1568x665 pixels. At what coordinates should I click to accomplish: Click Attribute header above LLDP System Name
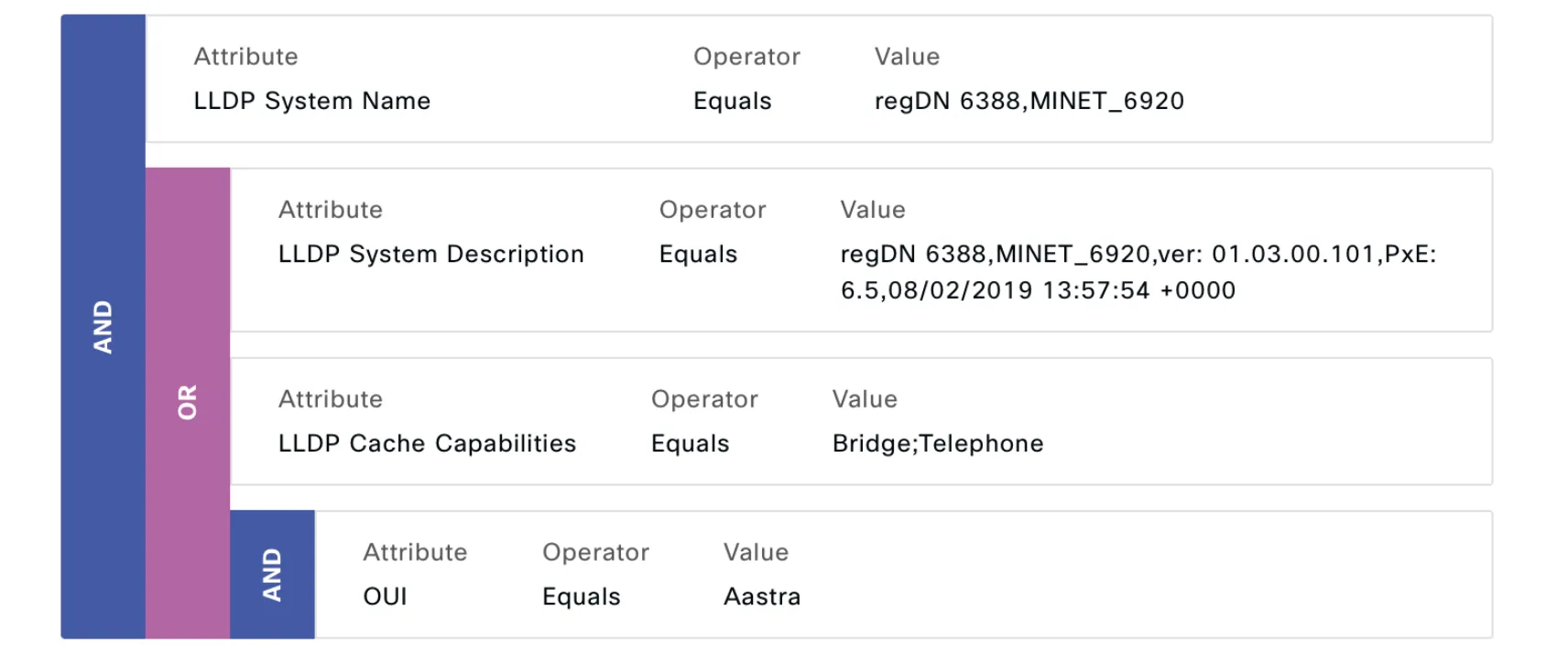coord(245,57)
